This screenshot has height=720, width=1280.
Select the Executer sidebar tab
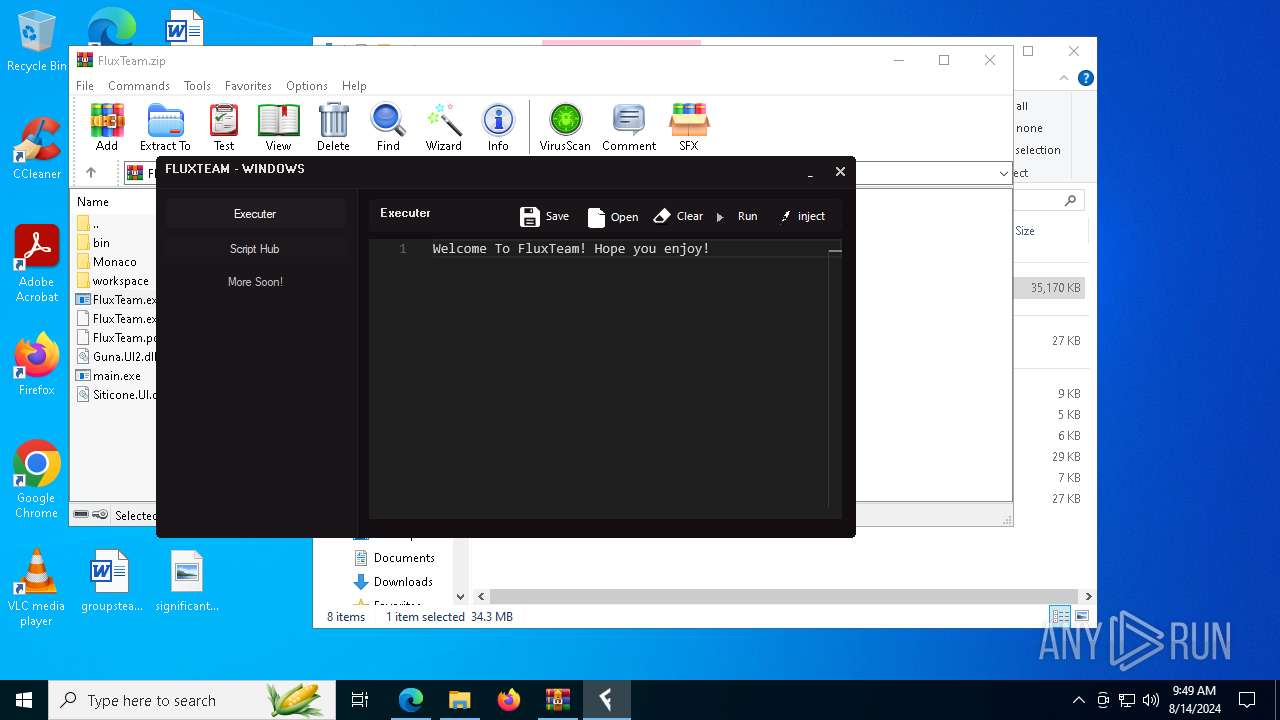point(255,214)
